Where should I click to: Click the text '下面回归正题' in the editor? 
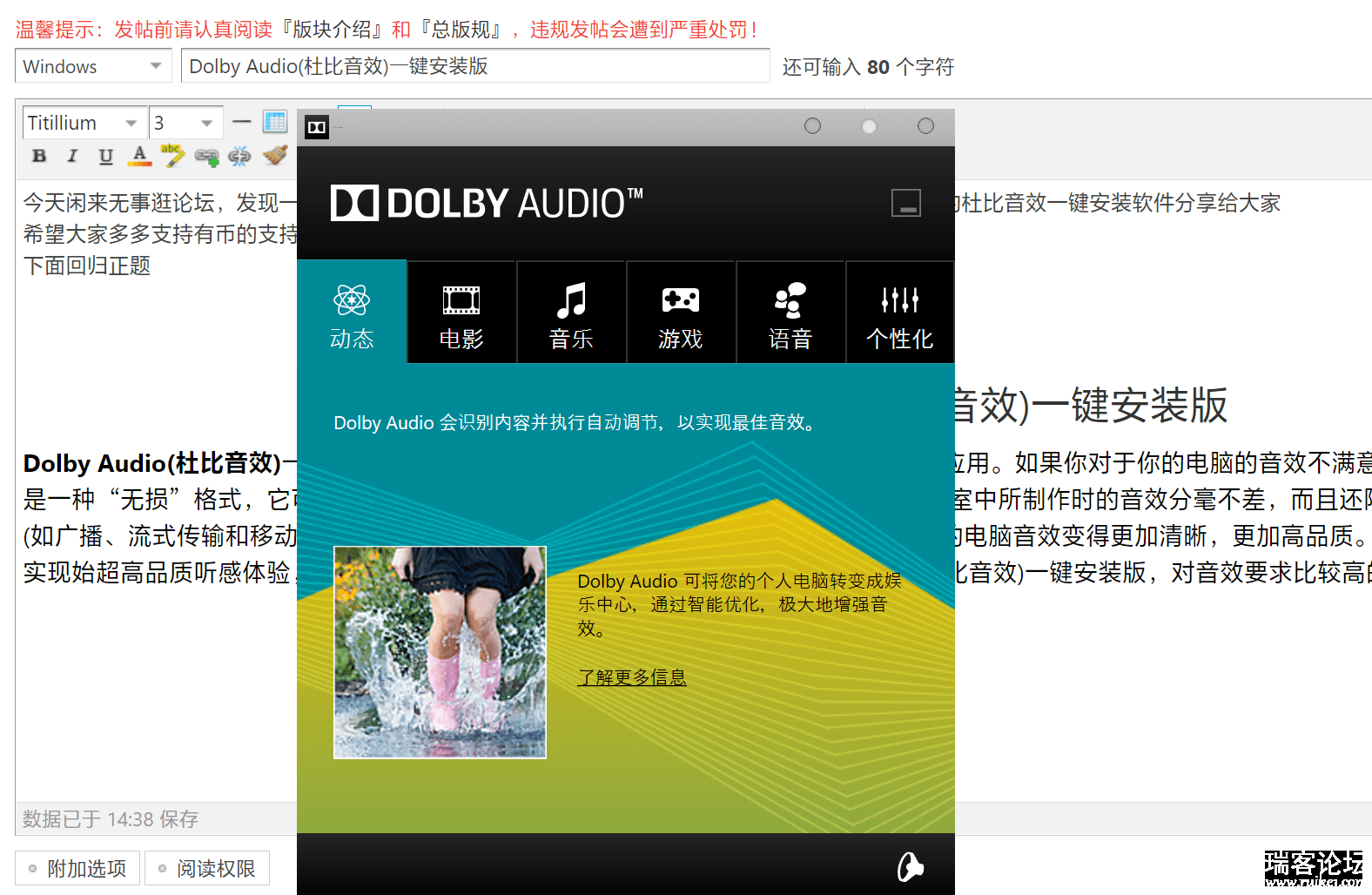(87, 266)
